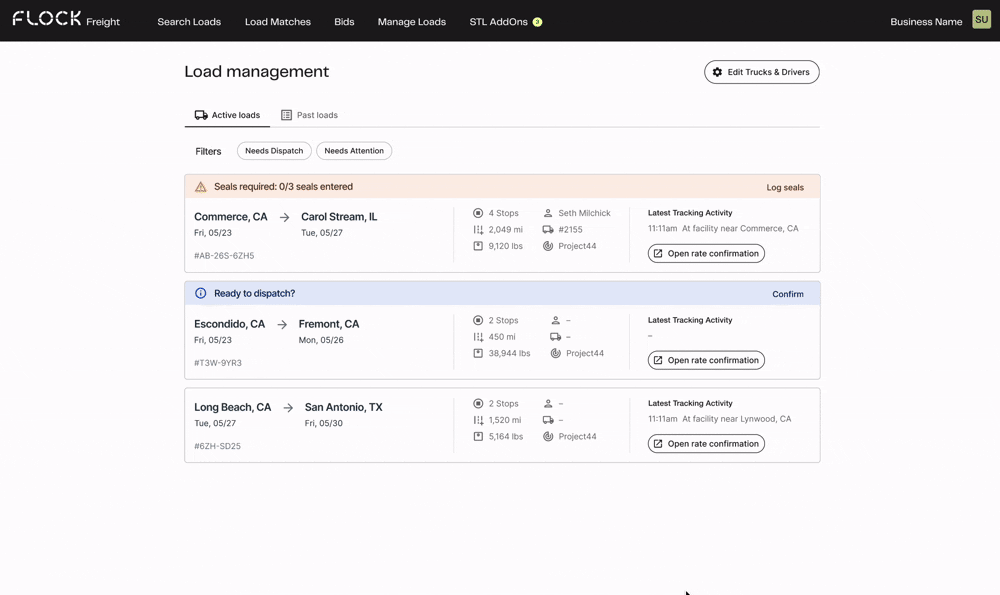Image resolution: width=1000 pixels, height=595 pixels.
Task: Select Manage Loads in navigation
Action: [x=411, y=22]
